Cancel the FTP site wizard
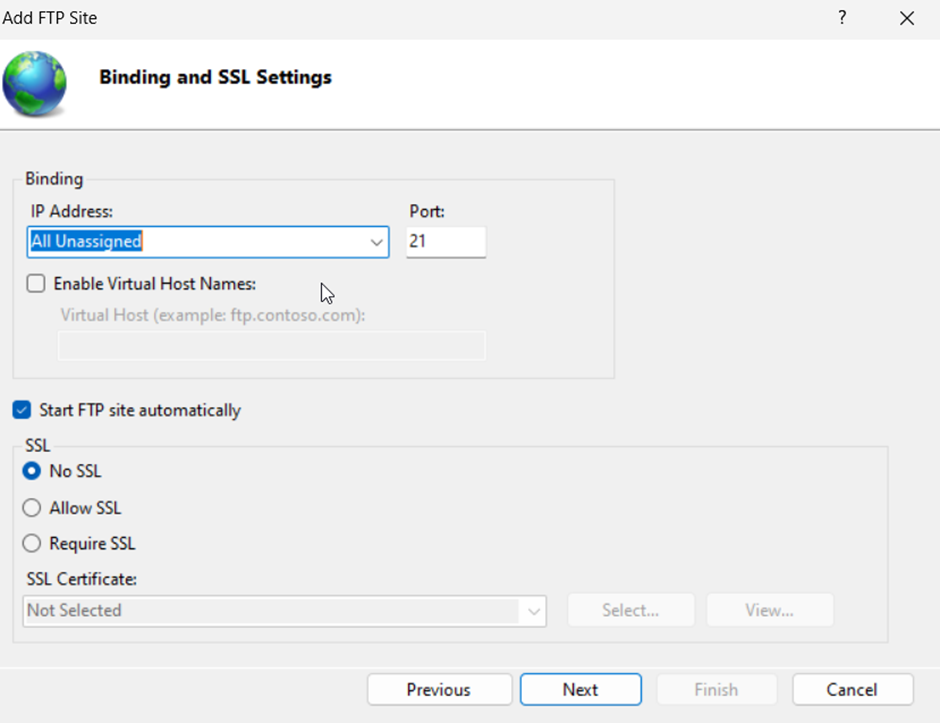The height and width of the screenshot is (723, 940). (x=852, y=690)
